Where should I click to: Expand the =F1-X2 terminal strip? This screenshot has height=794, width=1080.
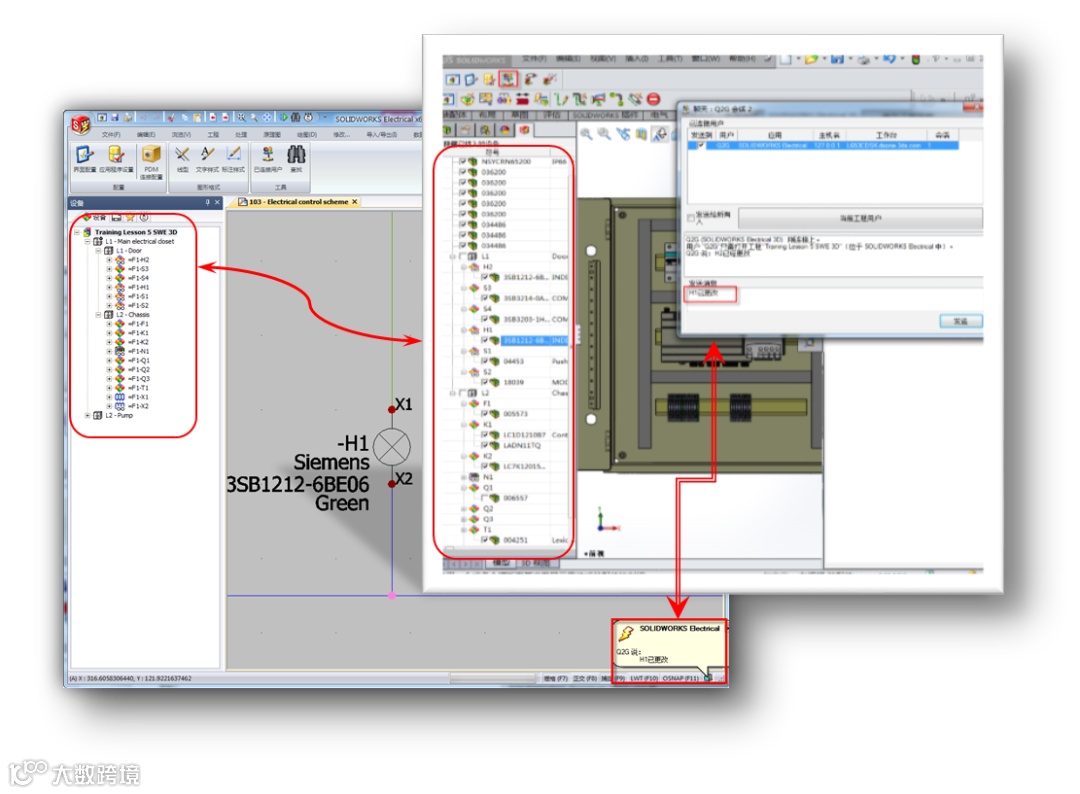pos(109,406)
